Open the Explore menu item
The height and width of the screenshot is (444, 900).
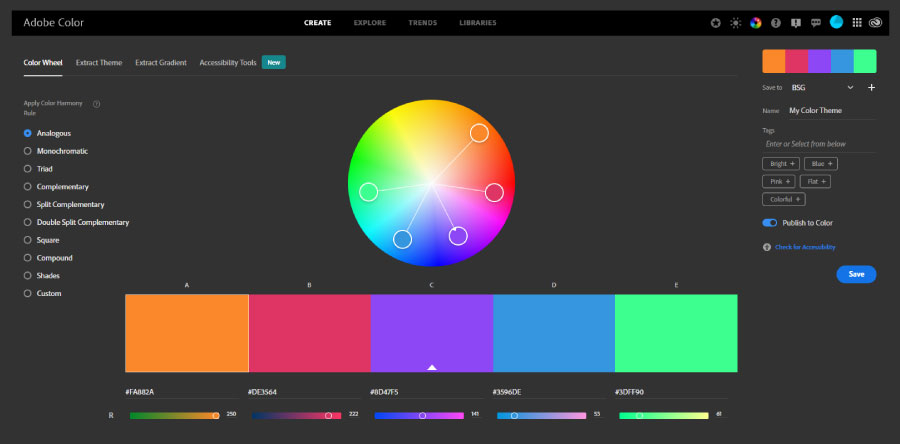click(369, 22)
